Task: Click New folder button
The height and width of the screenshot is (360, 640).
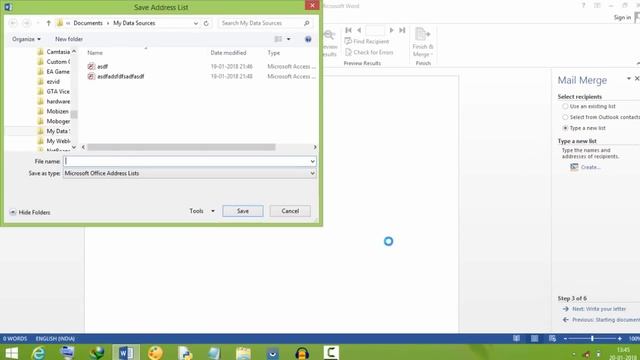Action: tap(69, 39)
